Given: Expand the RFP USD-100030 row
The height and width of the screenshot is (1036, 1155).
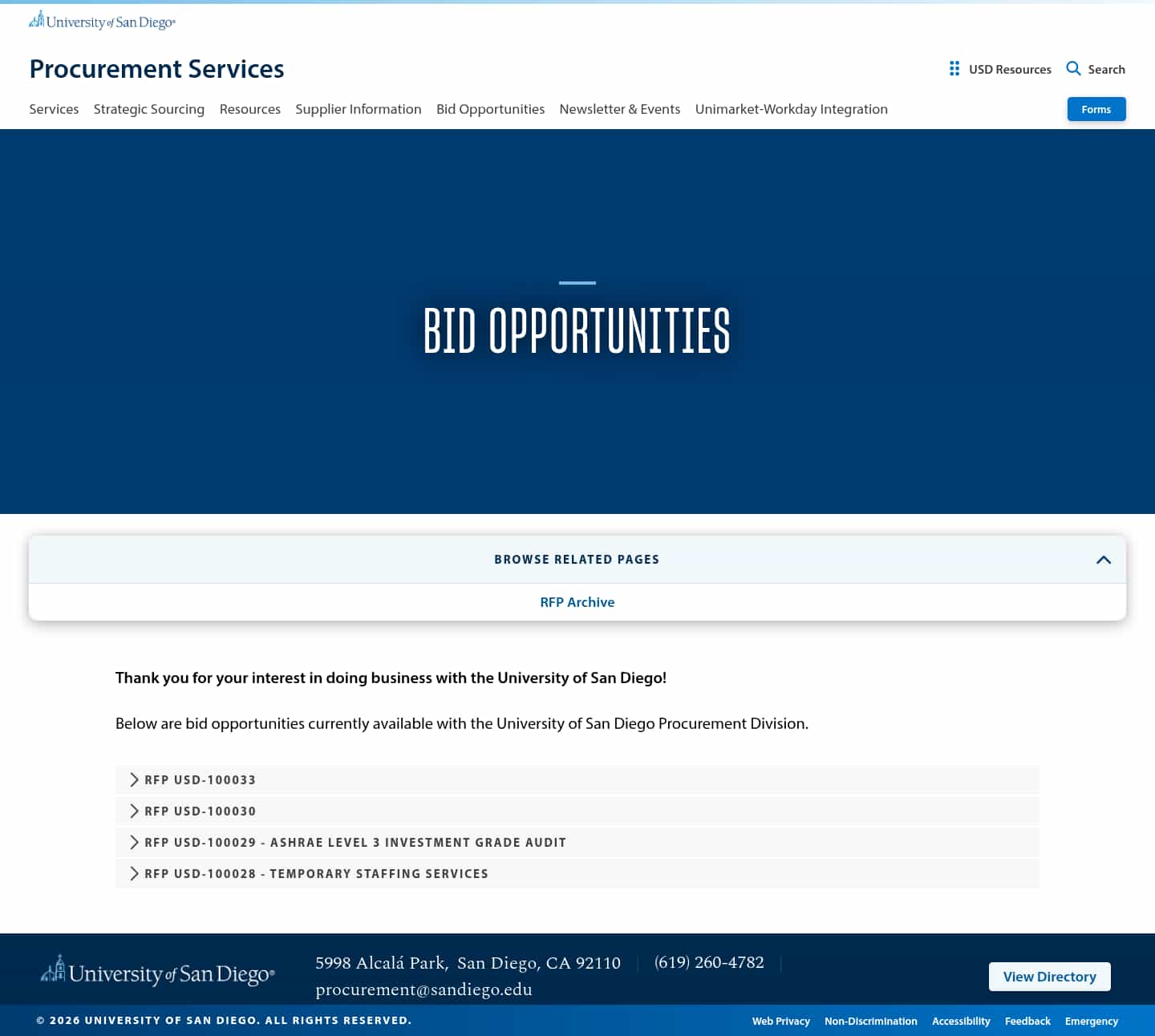Looking at the screenshot, I should pos(577,811).
